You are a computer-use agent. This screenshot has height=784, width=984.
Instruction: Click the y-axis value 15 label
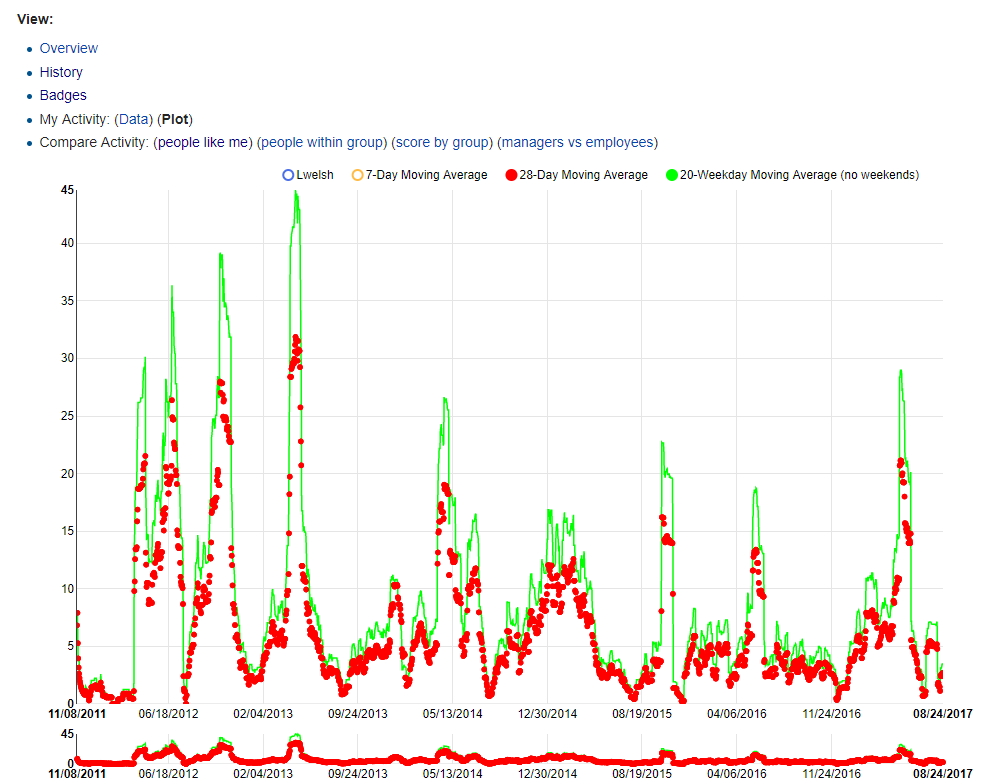tap(67, 531)
